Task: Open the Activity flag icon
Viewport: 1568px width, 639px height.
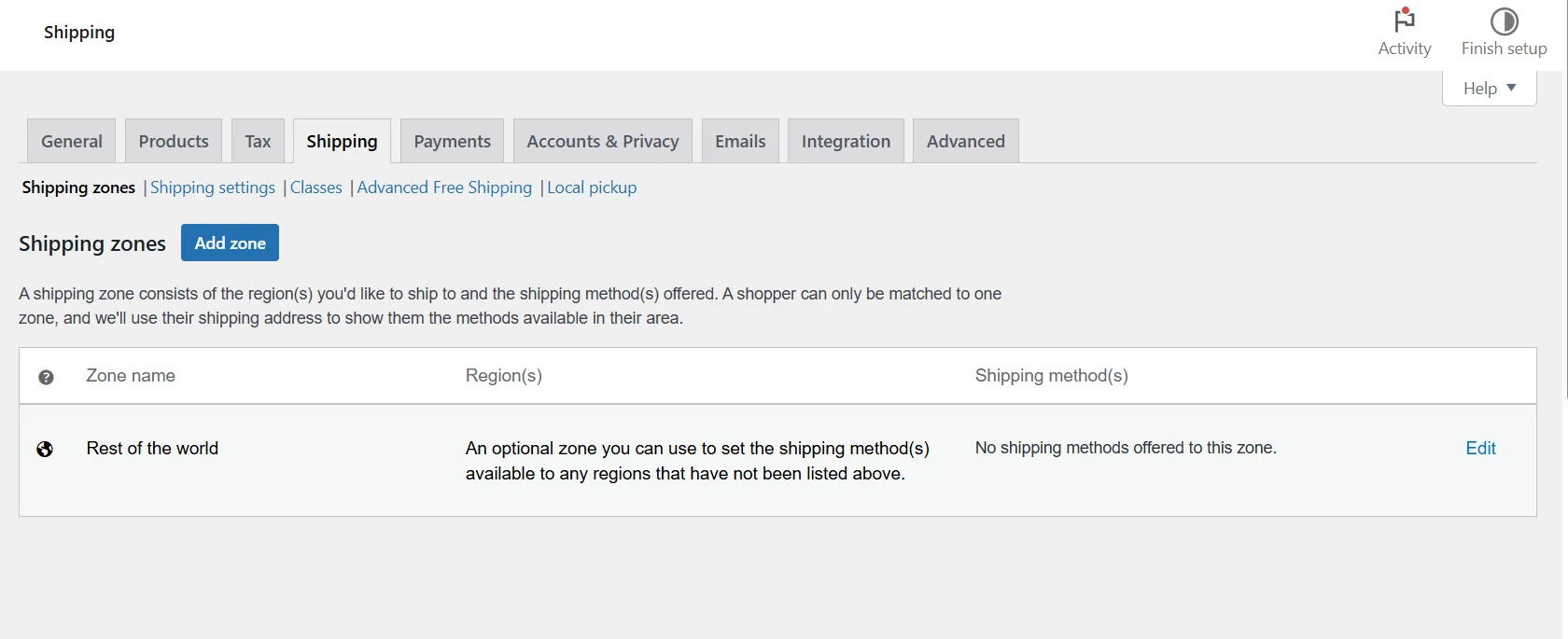Action: [1404, 21]
